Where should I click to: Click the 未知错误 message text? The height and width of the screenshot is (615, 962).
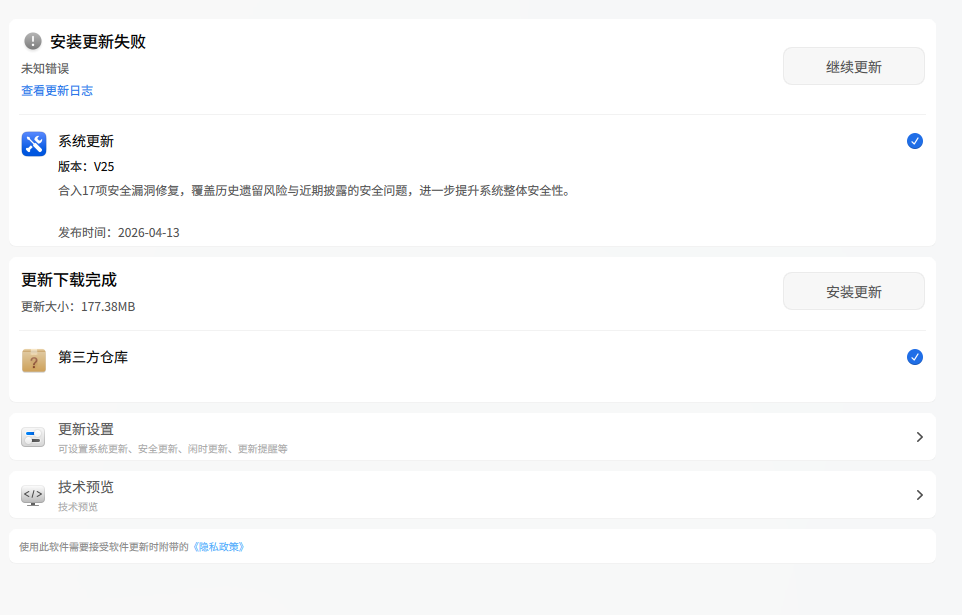click(45, 68)
